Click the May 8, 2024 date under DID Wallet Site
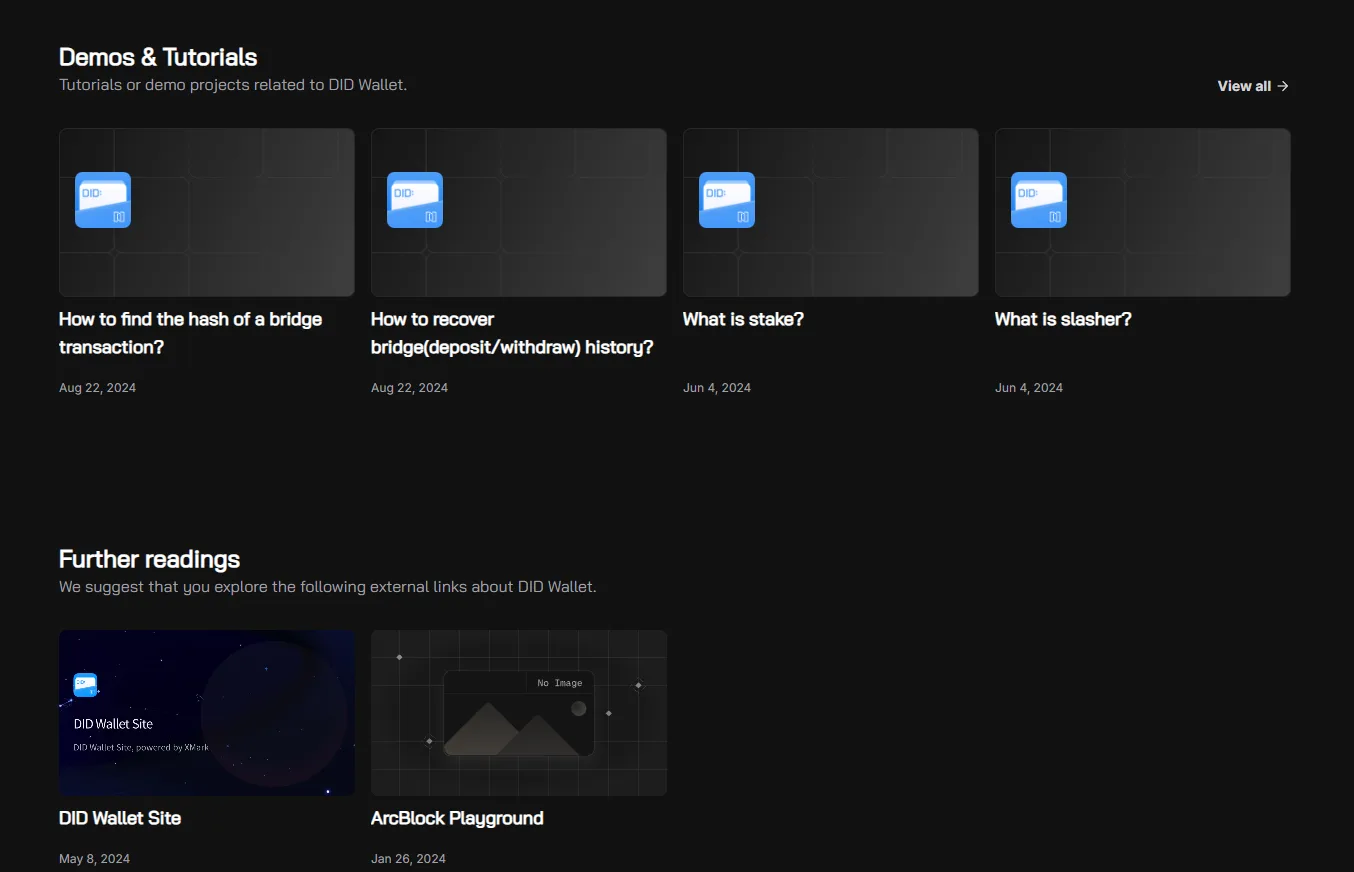 point(95,858)
